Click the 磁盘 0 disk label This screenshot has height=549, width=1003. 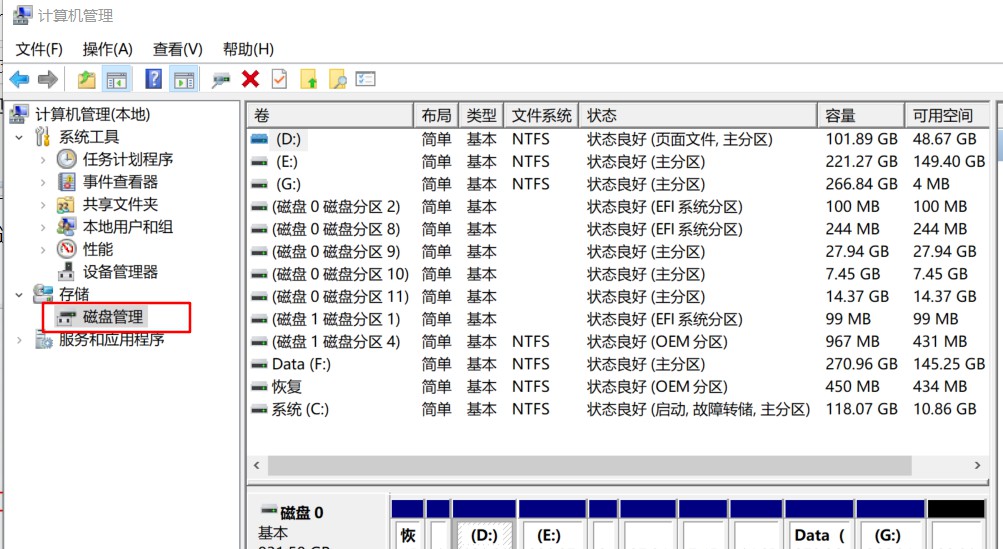tap(301, 513)
